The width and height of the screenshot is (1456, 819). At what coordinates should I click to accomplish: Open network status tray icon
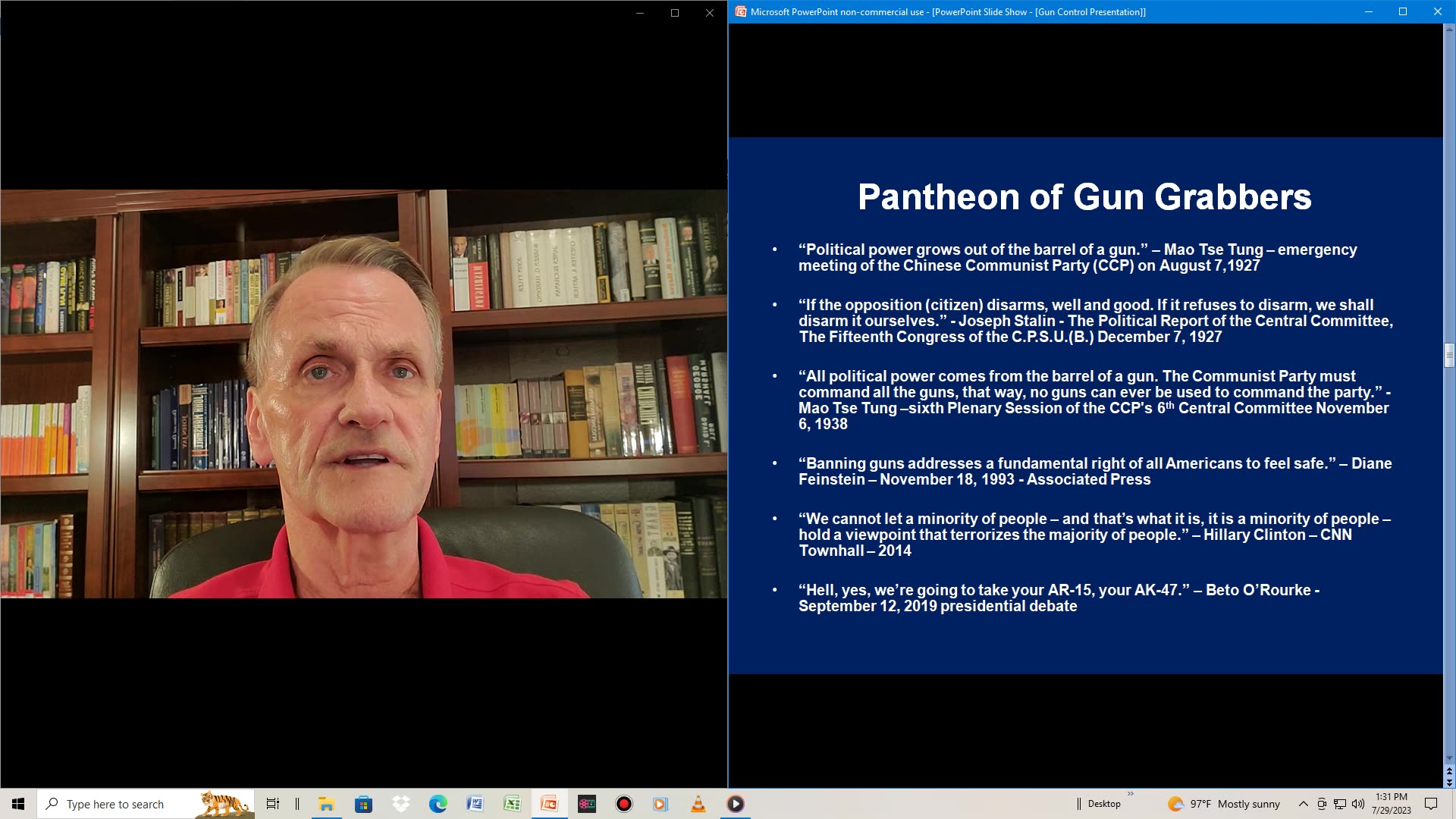coord(1340,804)
